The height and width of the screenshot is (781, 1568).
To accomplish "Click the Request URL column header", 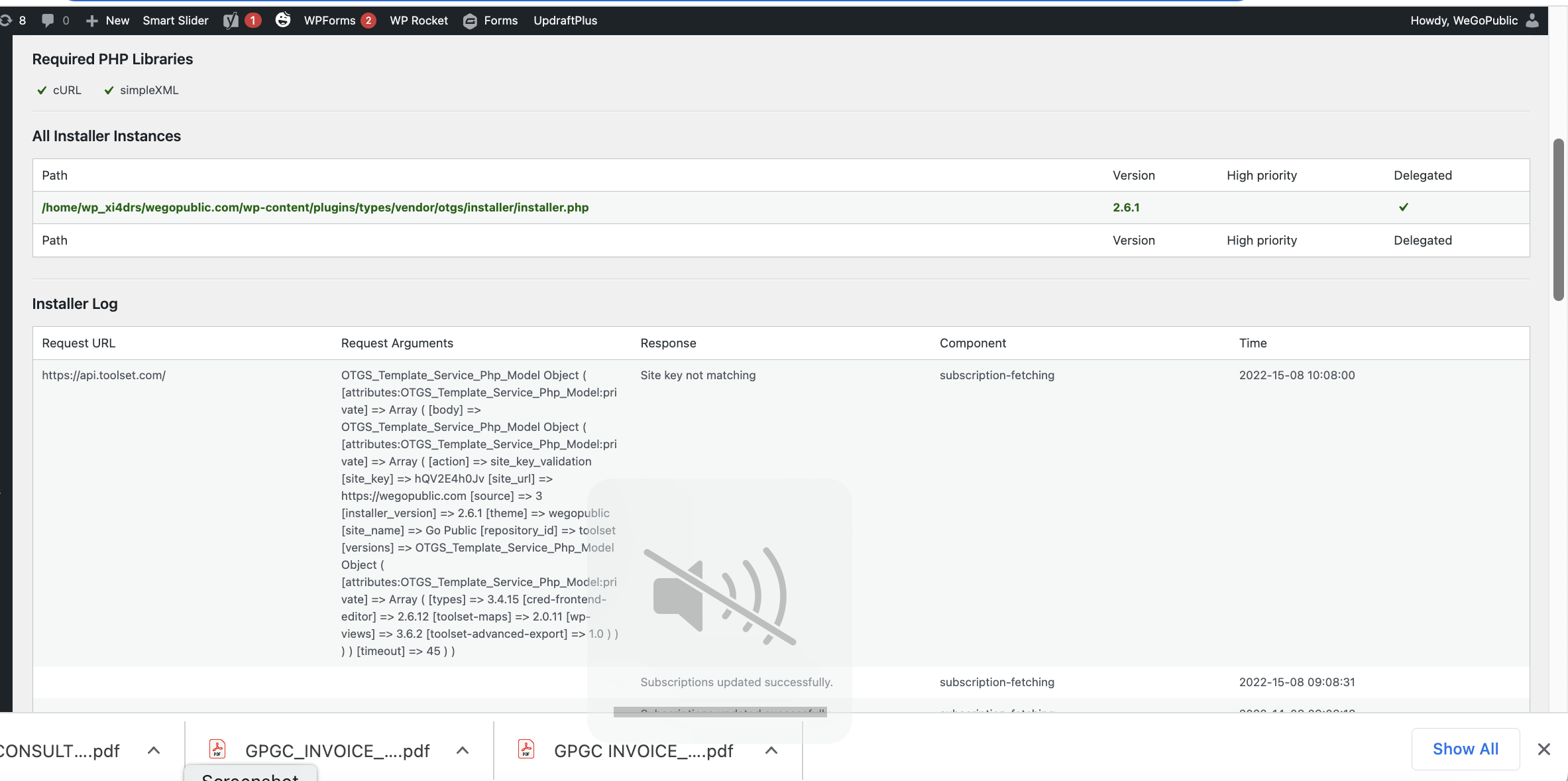I will [78, 343].
